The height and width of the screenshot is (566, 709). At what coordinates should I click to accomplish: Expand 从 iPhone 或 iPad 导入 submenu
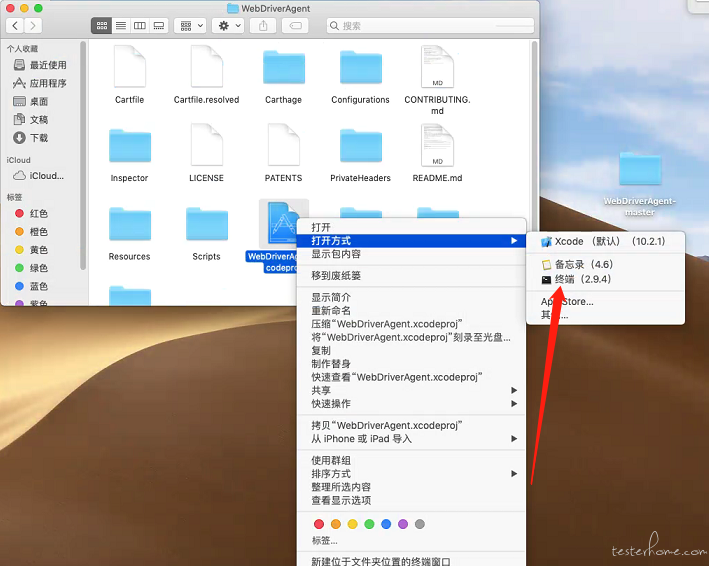(x=411, y=439)
